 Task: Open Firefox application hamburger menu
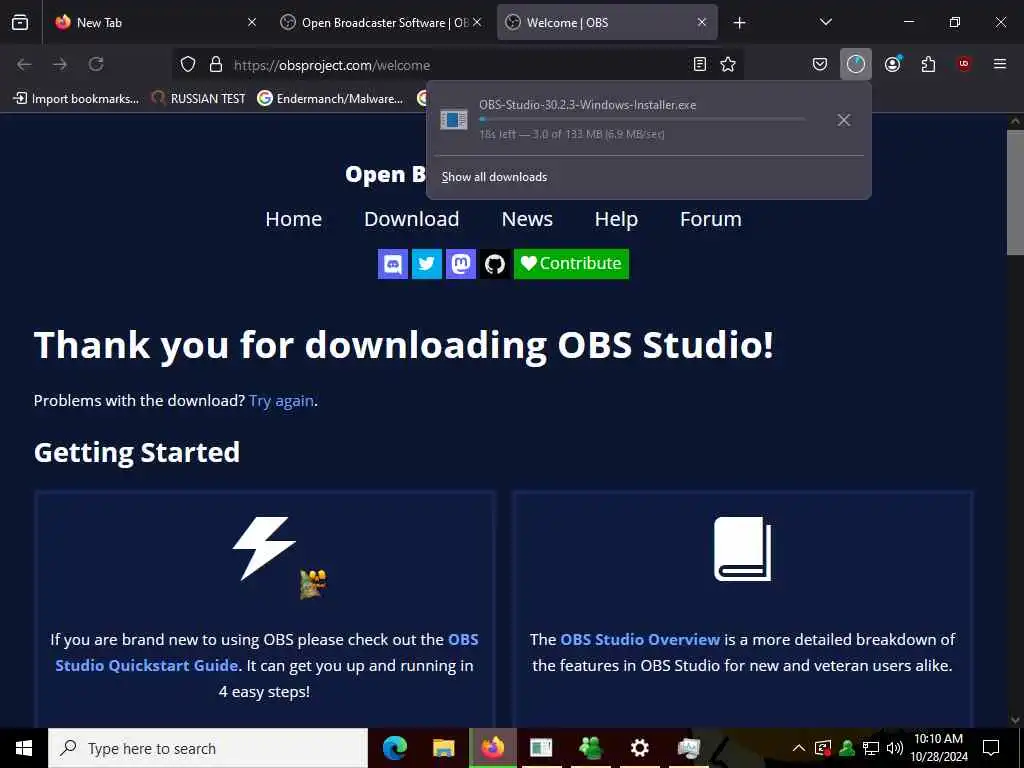coord(999,64)
